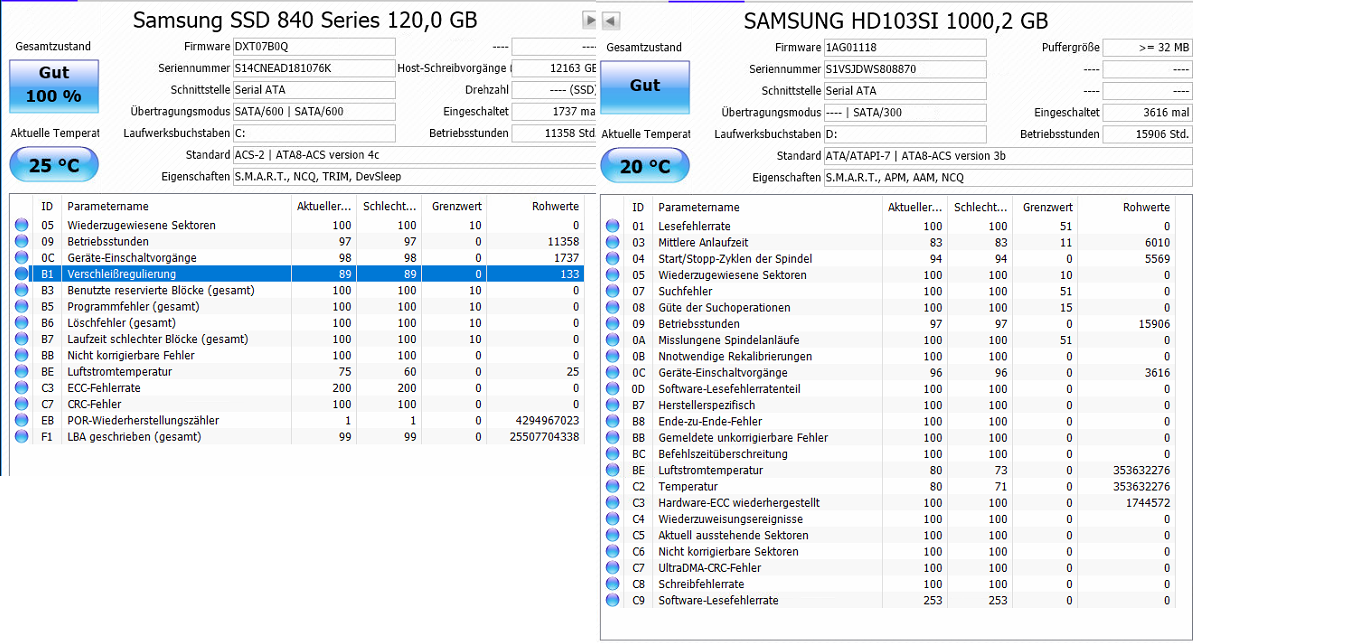Image resolution: width=1359 pixels, height=644 pixels.
Task: Click the 'Gut' health button for SAMSUNG HD103SI
Action: click(x=645, y=86)
